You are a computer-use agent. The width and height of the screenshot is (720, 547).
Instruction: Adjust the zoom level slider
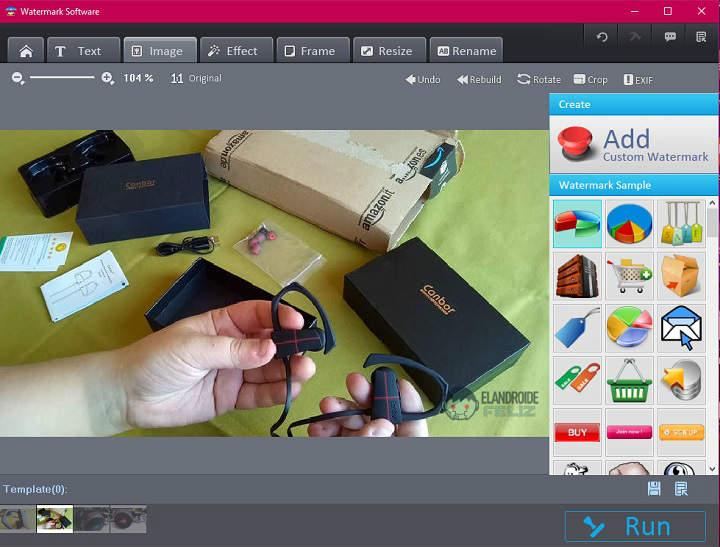click(x=62, y=78)
